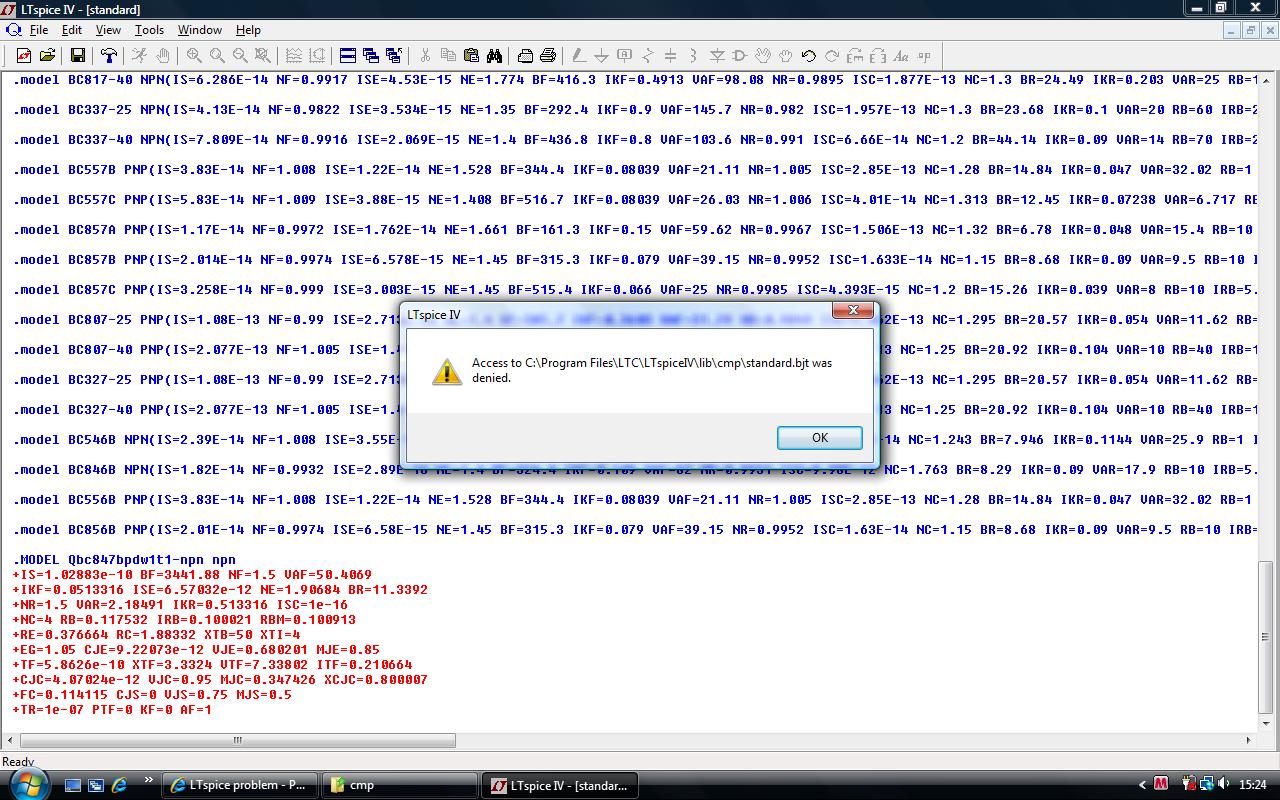Click the Text Aa icon
This screenshot has height=800, width=1280.
[901, 56]
